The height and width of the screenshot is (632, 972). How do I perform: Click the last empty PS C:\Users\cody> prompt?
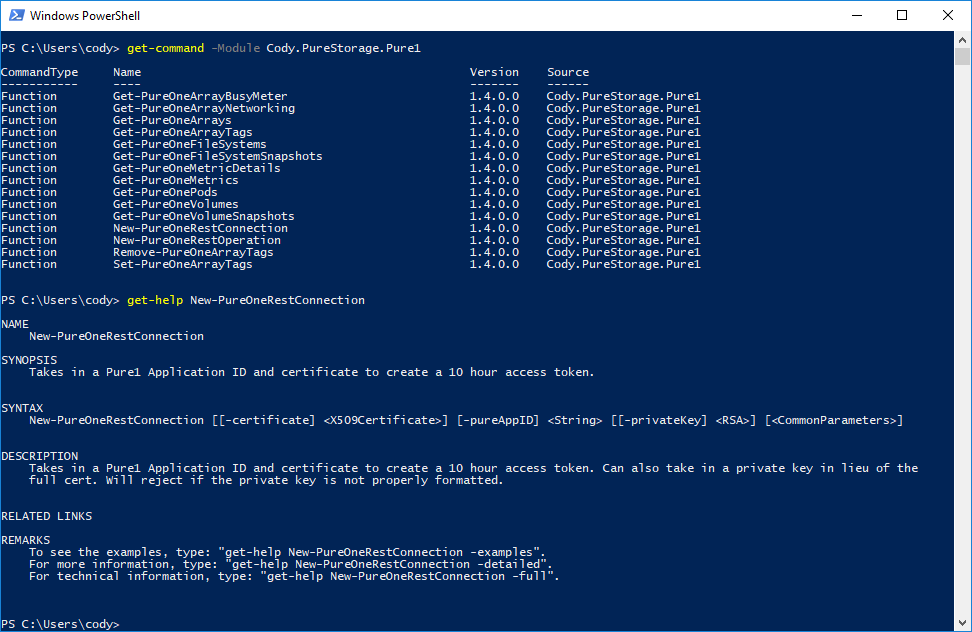(x=60, y=624)
